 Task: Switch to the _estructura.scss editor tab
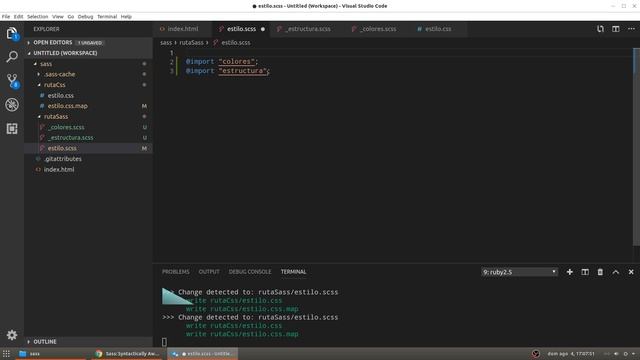point(307,29)
